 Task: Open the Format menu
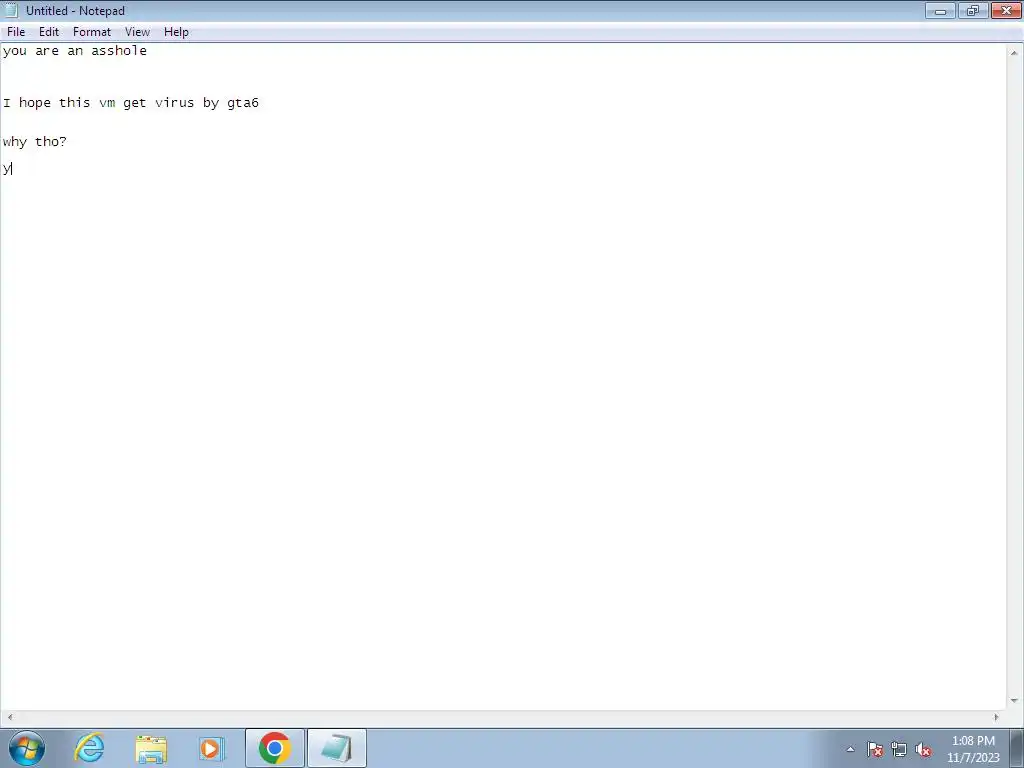coord(92,32)
